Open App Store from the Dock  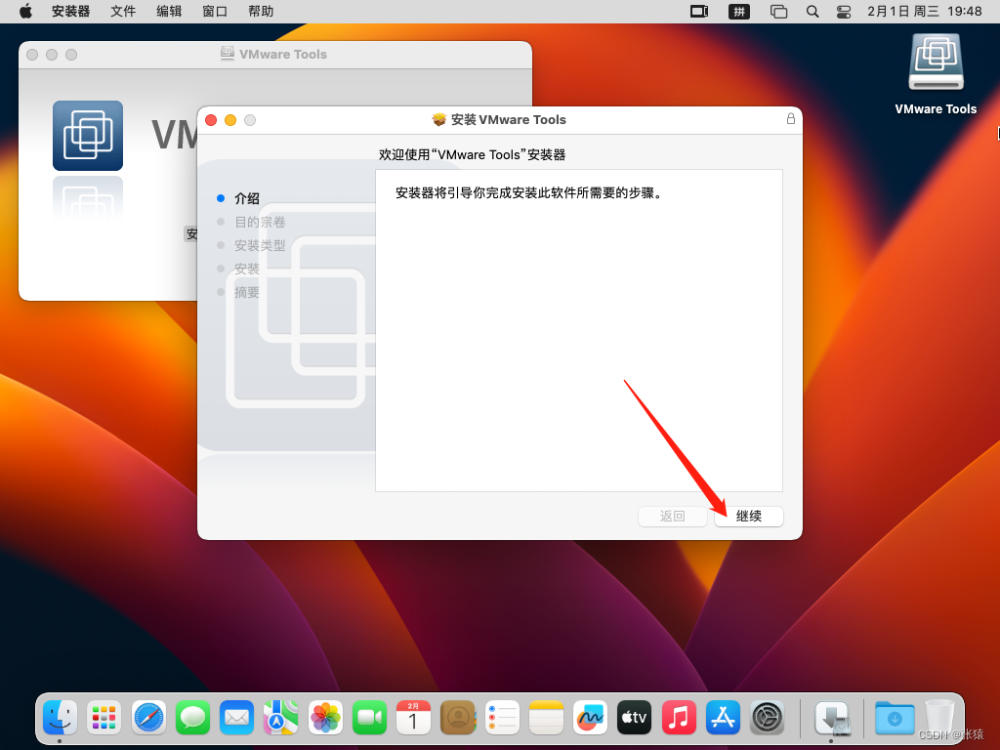pyautogui.click(x=723, y=717)
